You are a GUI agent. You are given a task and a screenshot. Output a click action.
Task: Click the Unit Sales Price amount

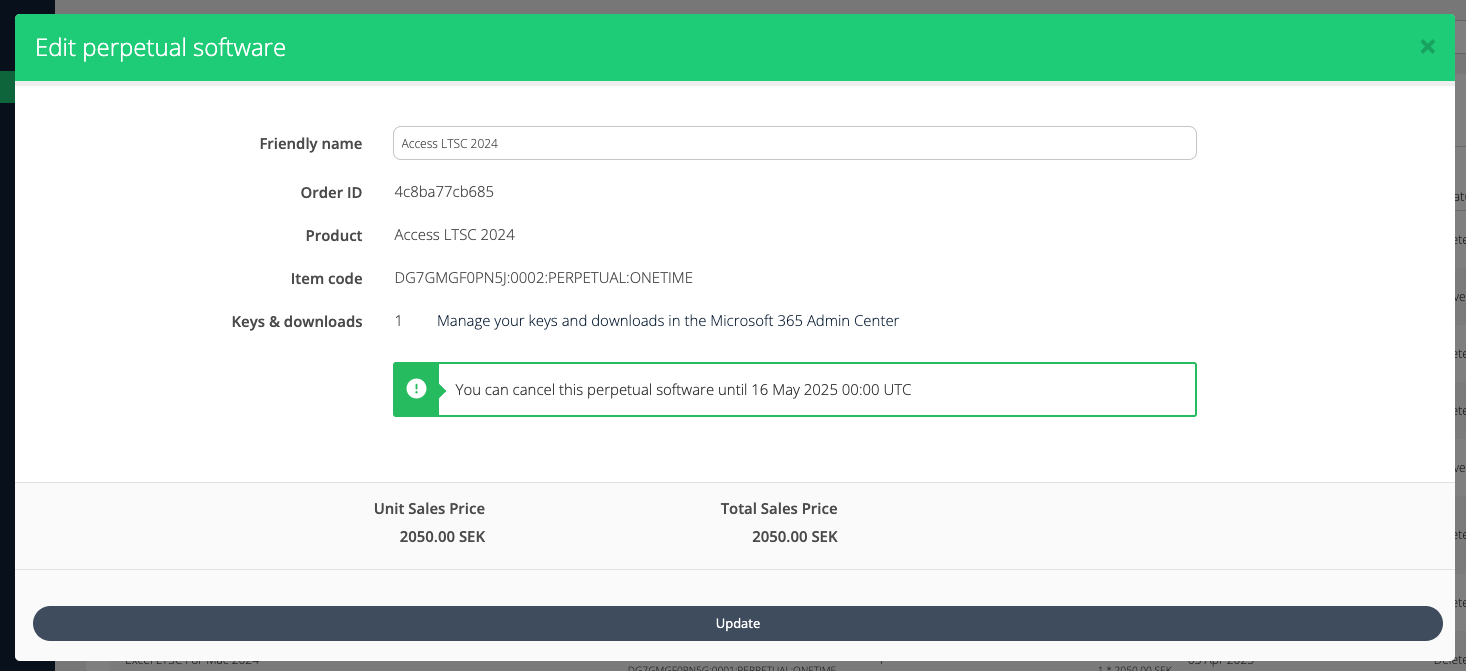[x=442, y=536]
